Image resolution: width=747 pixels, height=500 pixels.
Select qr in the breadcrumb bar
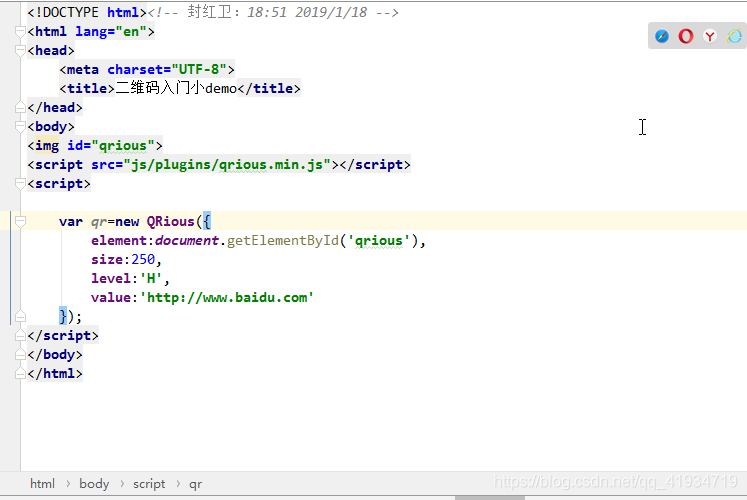click(195, 484)
